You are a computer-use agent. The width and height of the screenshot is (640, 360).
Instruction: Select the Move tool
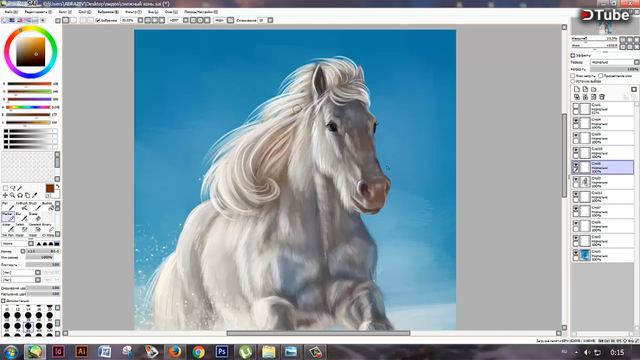pyautogui.click(x=5, y=196)
